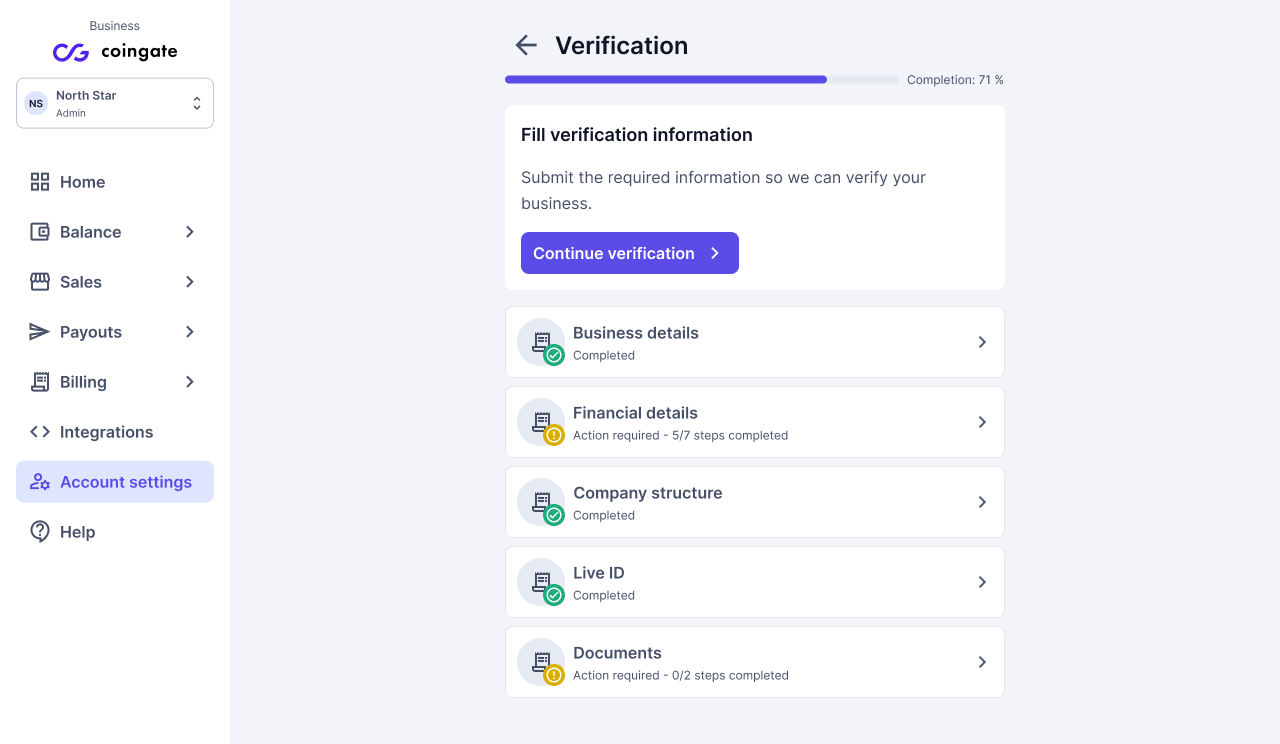Viewport: 1280px width, 744px height.
Task: Click the Continue verification button
Action: [630, 253]
